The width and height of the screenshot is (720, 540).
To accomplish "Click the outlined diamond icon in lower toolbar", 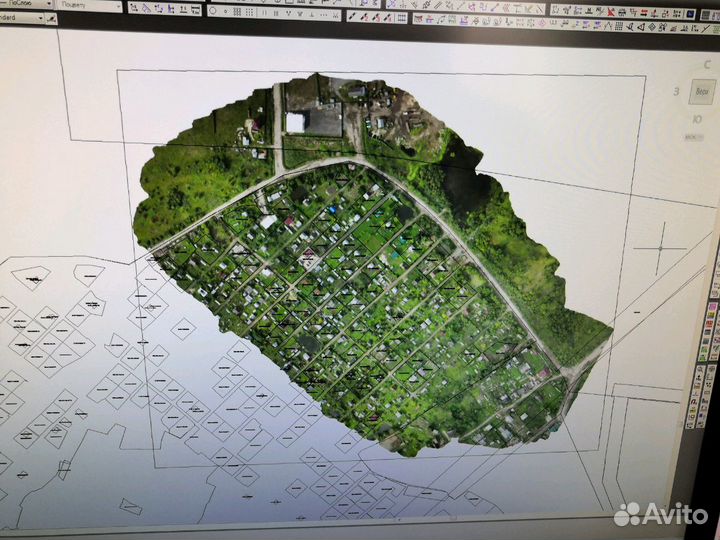I will pyautogui.click(x=652, y=27).
